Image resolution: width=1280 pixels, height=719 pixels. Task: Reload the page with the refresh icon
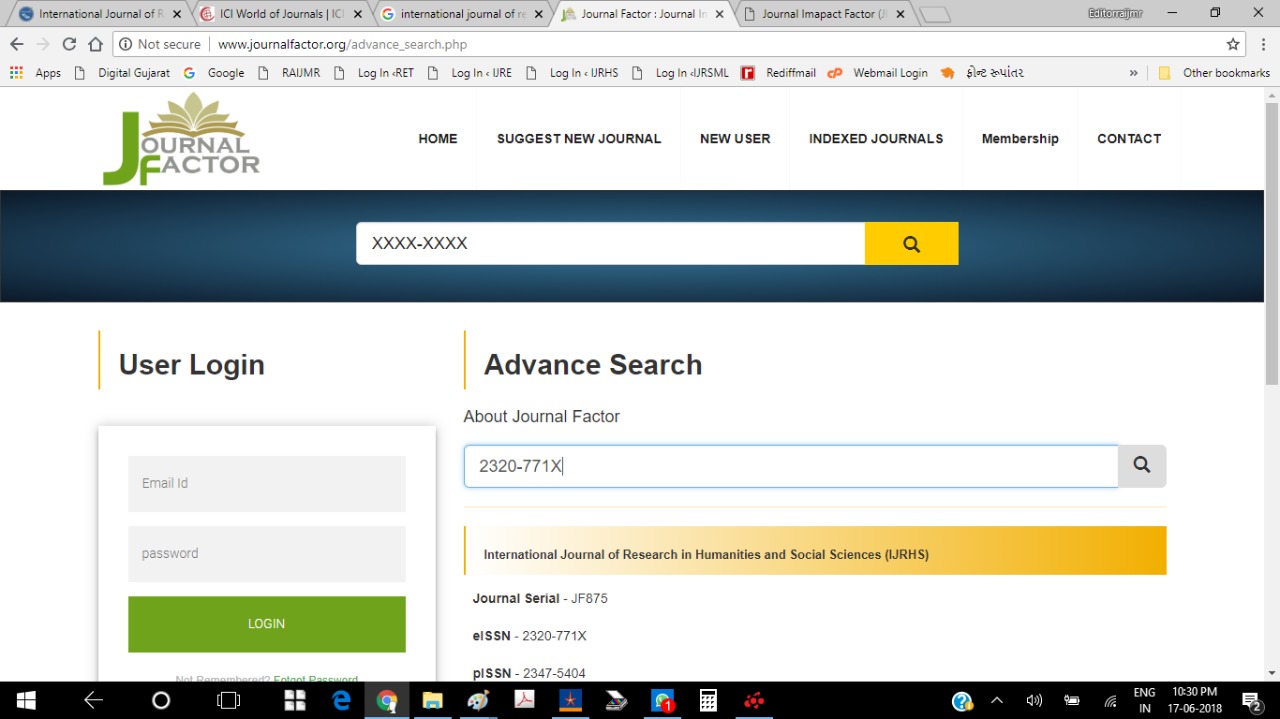tap(69, 44)
